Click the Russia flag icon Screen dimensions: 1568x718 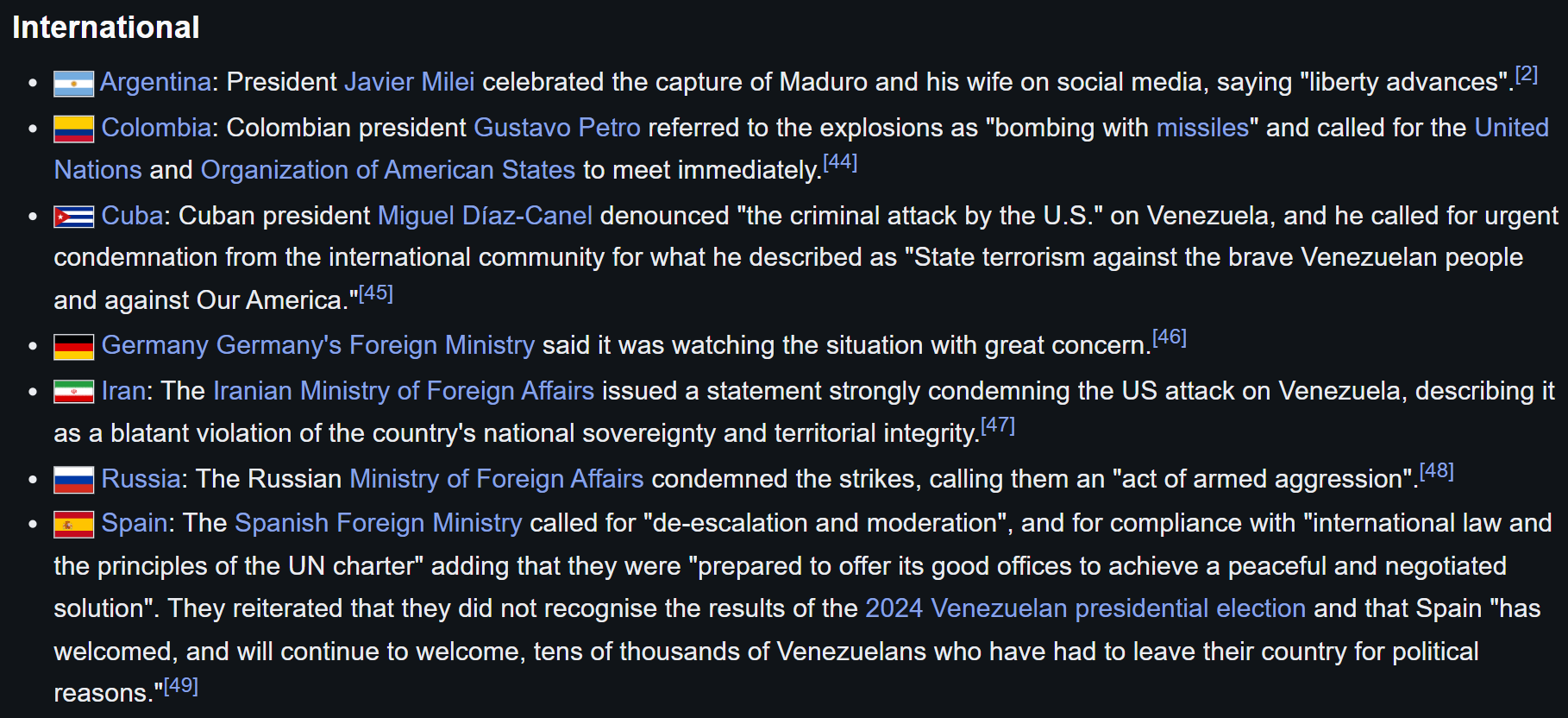[x=73, y=480]
